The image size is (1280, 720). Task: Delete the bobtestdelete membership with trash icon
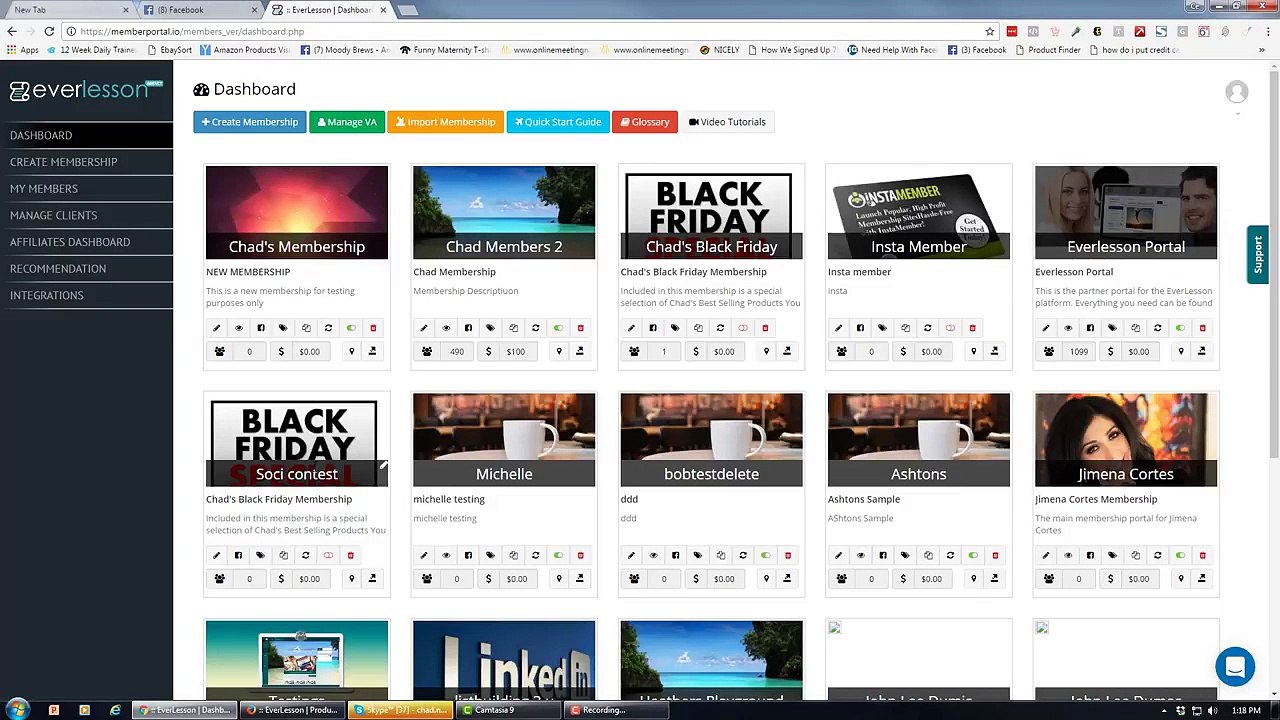point(788,555)
